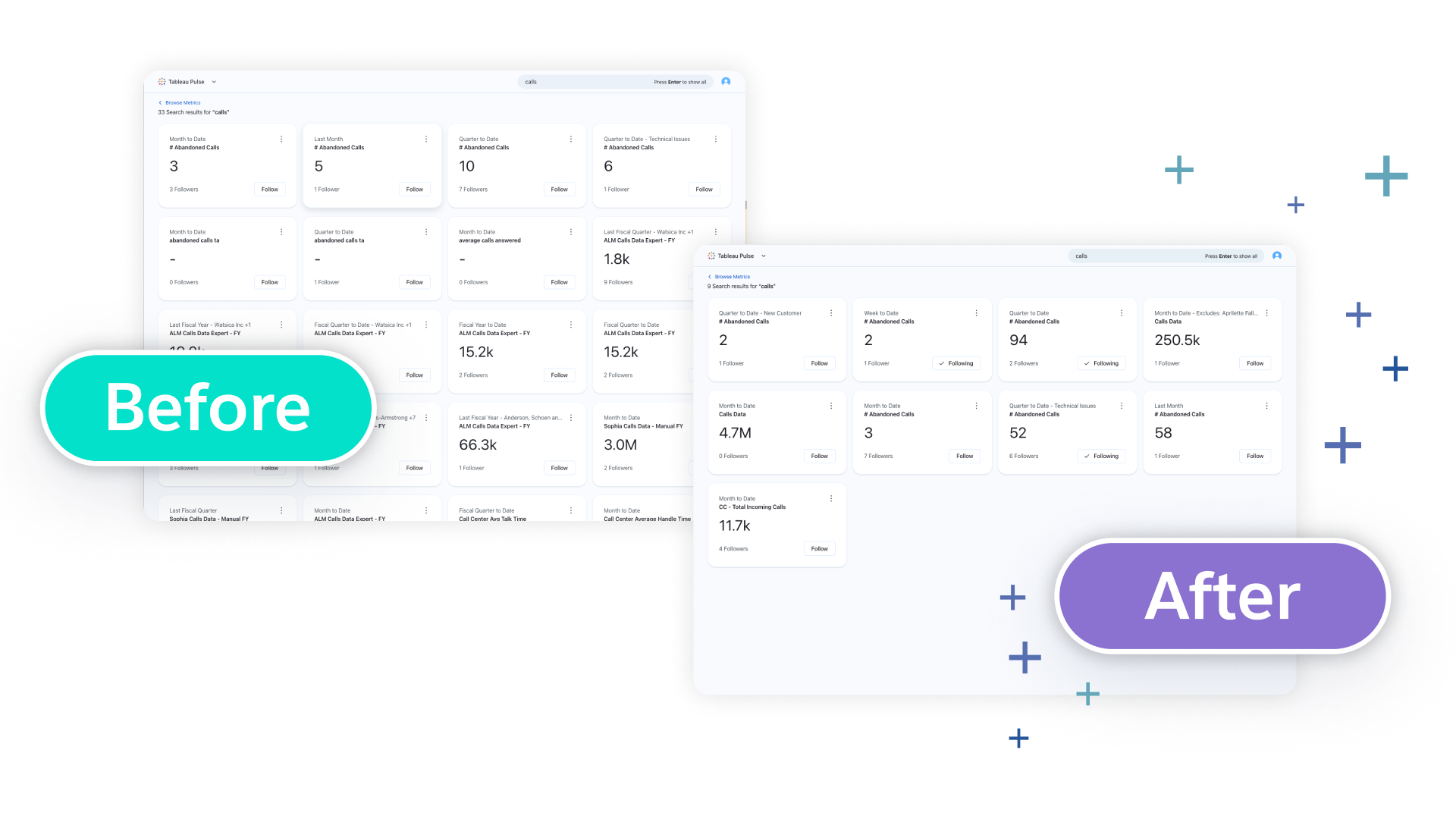
Task: Open kebab menu on After window card showing 94
Action: [1122, 313]
